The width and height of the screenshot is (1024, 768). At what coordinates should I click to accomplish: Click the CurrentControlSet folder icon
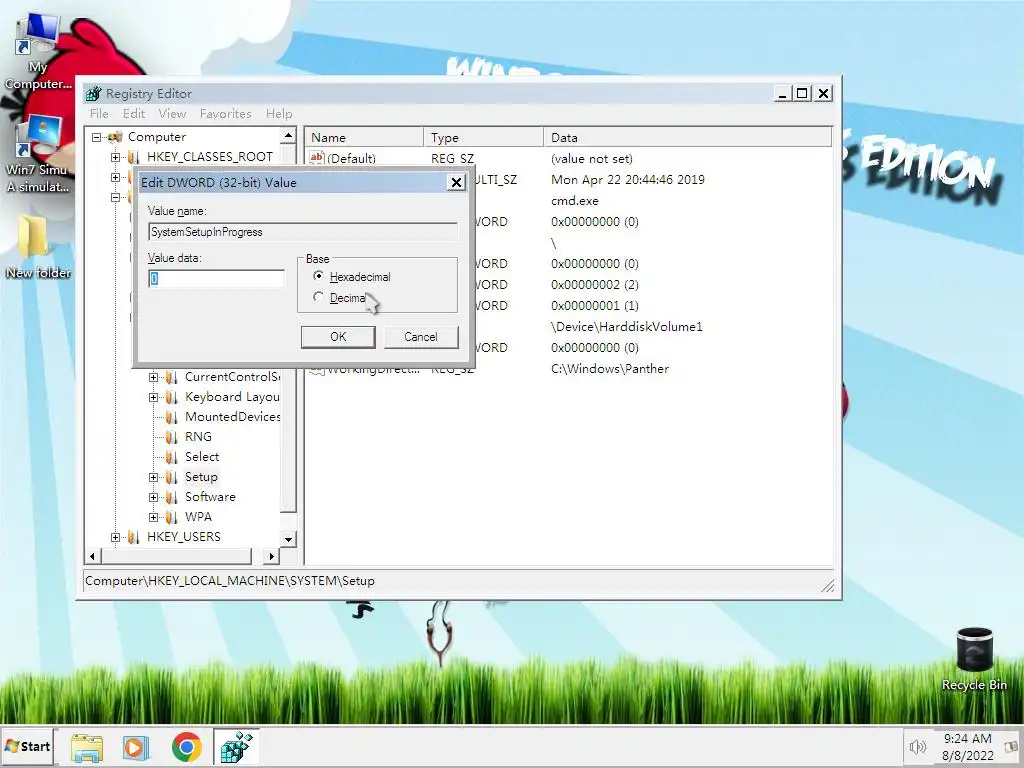172,377
